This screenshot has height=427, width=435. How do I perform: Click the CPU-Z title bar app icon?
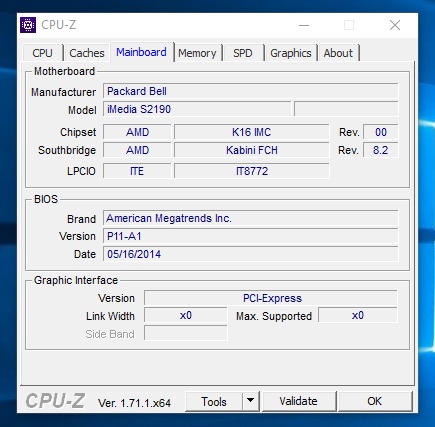tap(28, 25)
